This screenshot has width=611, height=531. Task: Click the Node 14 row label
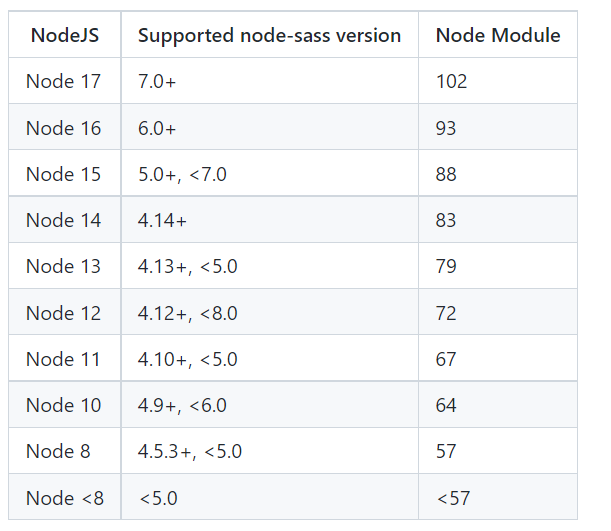click(x=64, y=220)
